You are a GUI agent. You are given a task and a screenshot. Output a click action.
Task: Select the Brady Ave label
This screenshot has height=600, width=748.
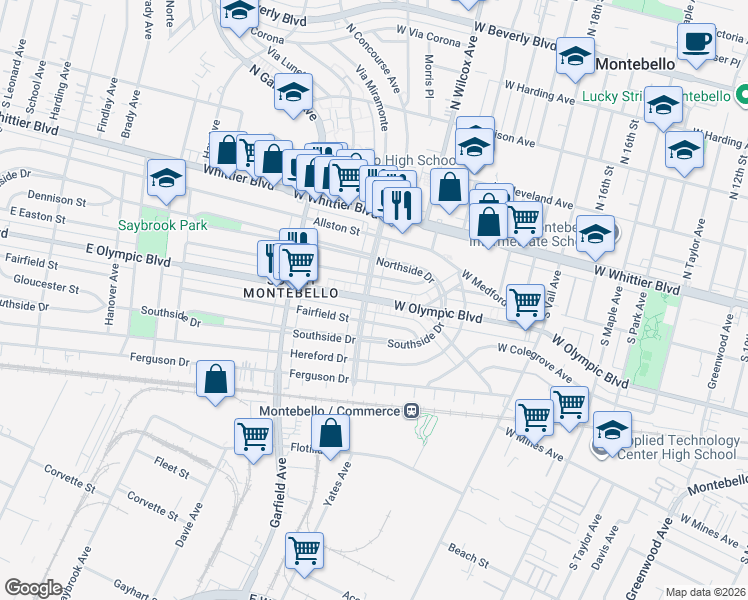[131, 114]
